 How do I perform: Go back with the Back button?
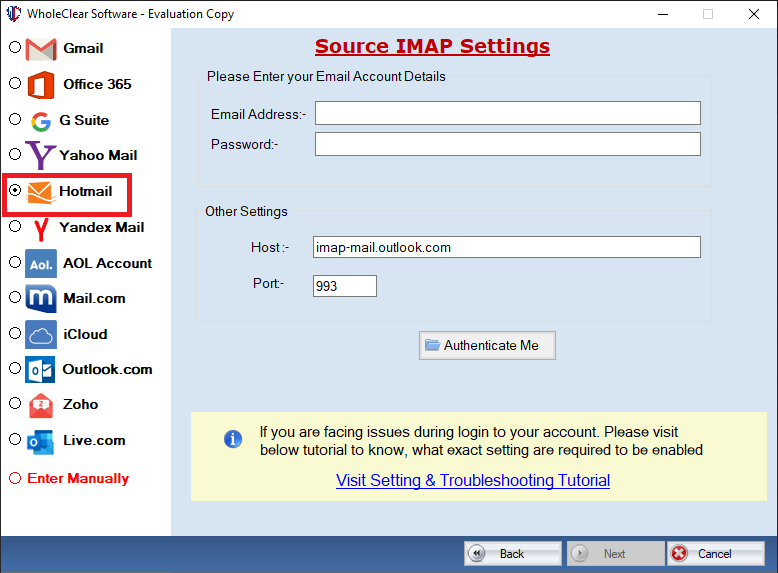(x=513, y=554)
